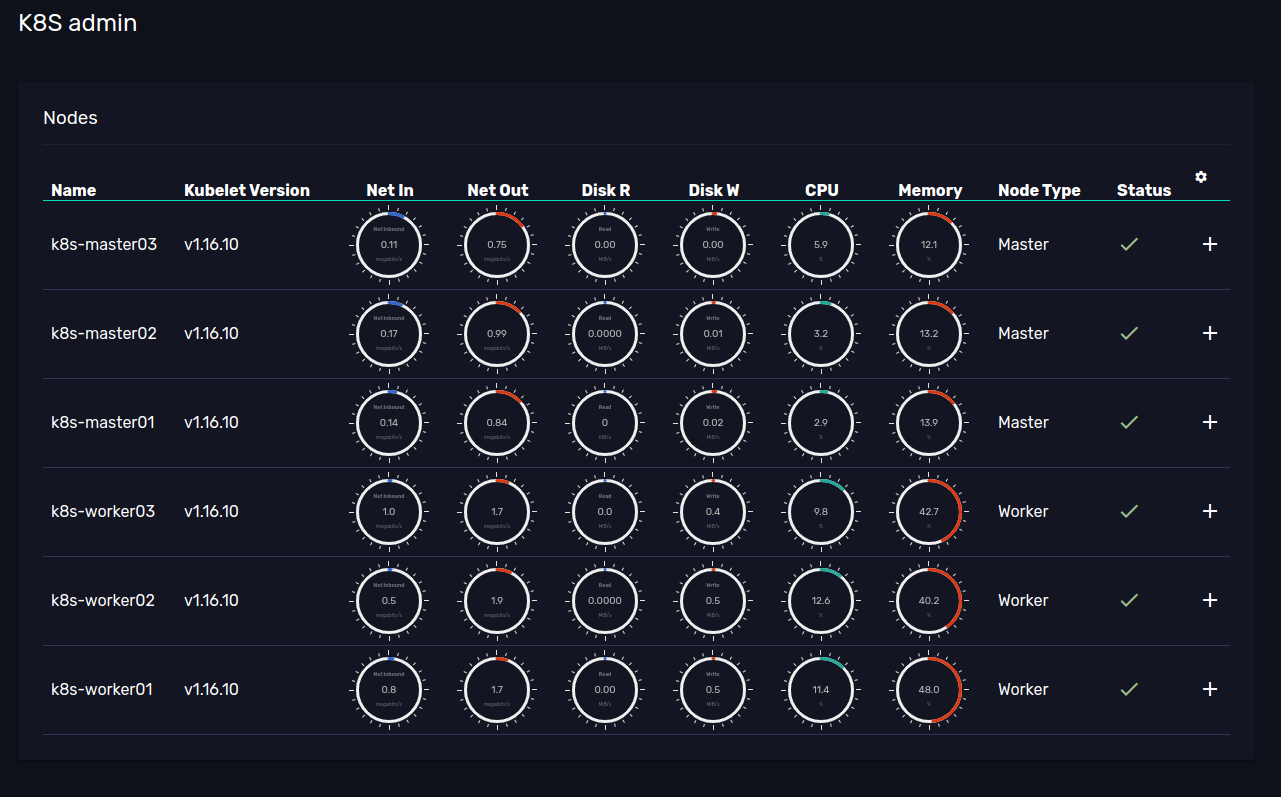Screen dimensions: 1281x797
Task: Click the k8s-worker01 Memory gauge 48.0
Action: coord(930,689)
